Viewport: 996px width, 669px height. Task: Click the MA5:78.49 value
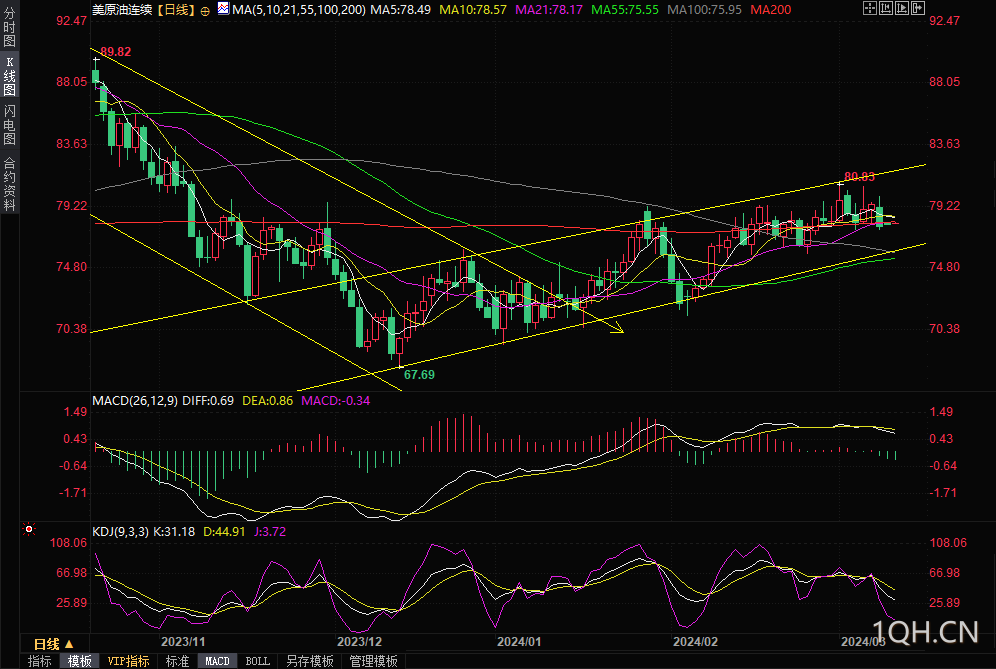[x=400, y=10]
